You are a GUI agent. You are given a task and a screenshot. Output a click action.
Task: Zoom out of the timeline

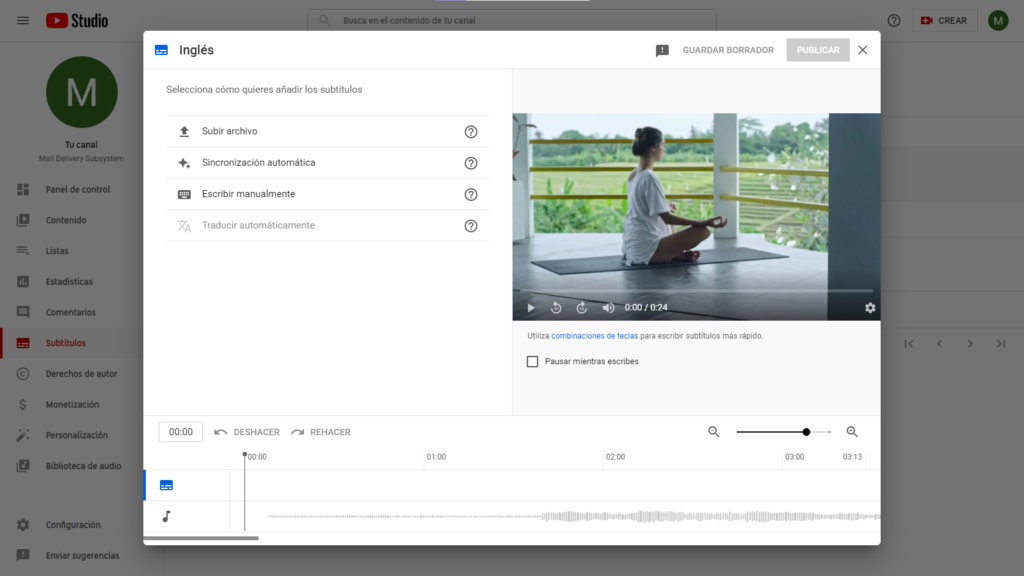coord(714,432)
